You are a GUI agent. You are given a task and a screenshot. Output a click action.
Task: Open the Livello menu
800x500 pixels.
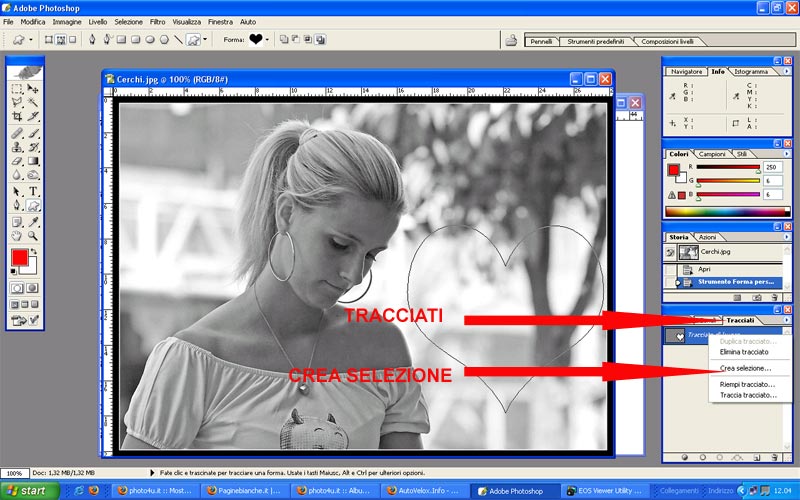coord(97,22)
